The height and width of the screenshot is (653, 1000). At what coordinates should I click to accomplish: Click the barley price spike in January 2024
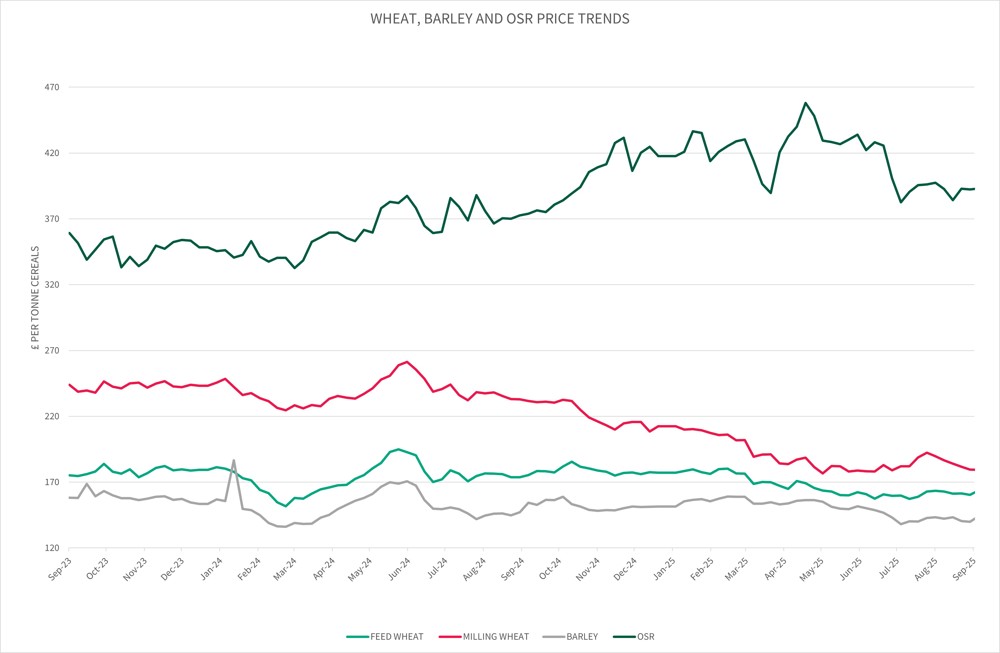click(234, 461)
